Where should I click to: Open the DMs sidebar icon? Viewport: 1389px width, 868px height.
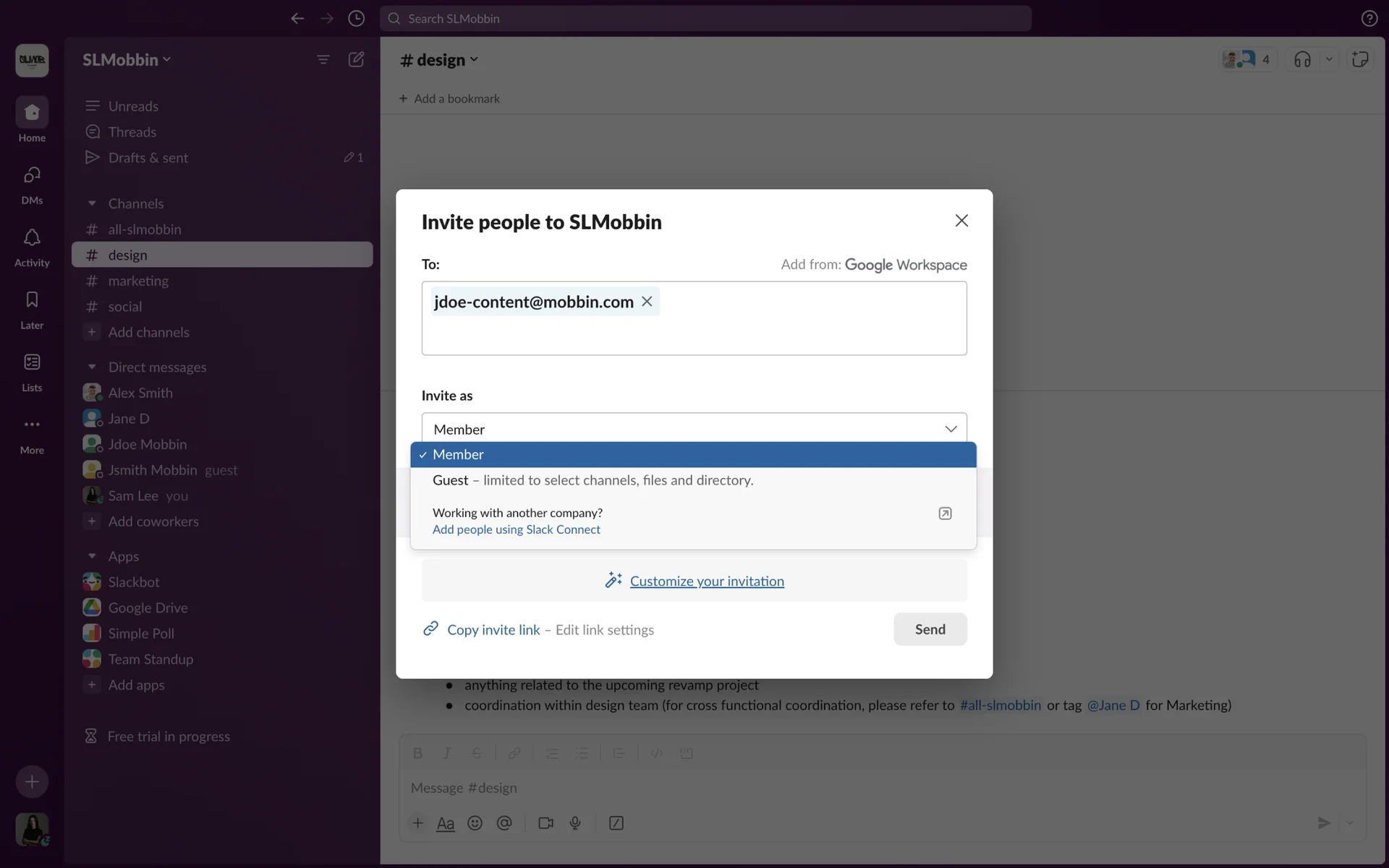(x=32, y=176)
